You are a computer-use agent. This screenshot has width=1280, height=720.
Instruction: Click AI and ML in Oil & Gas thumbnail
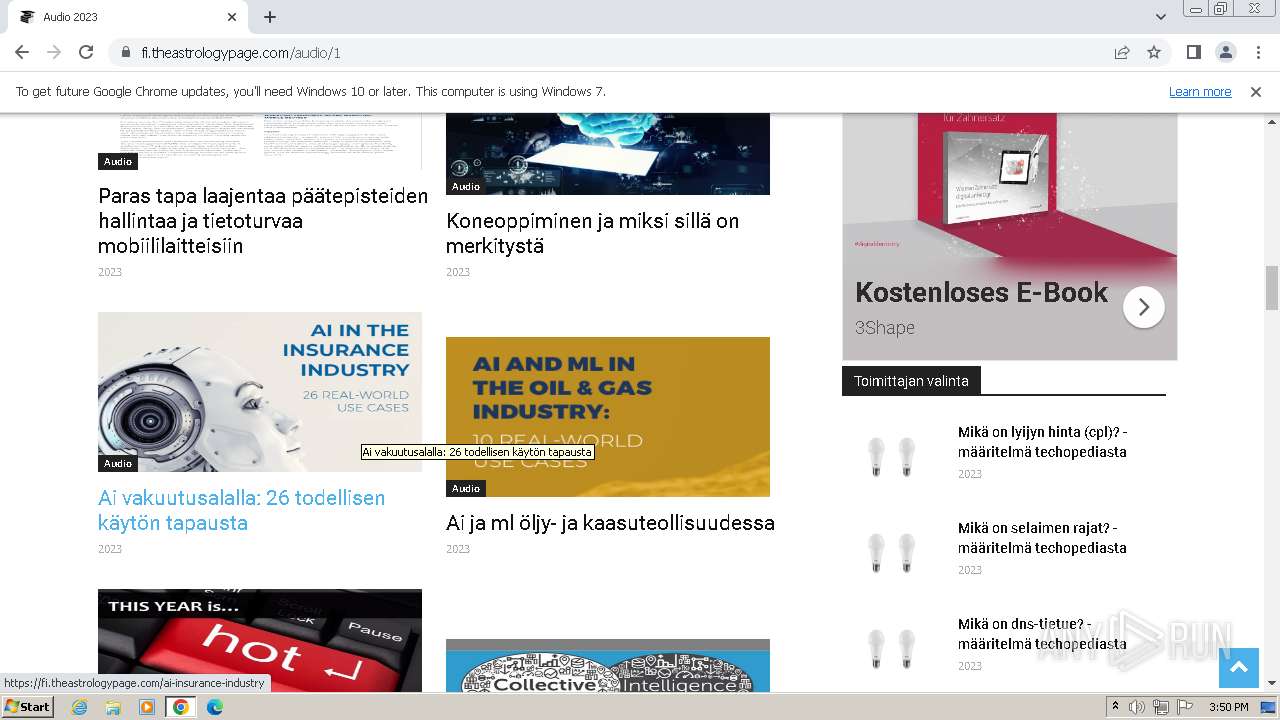pos(608,417)
